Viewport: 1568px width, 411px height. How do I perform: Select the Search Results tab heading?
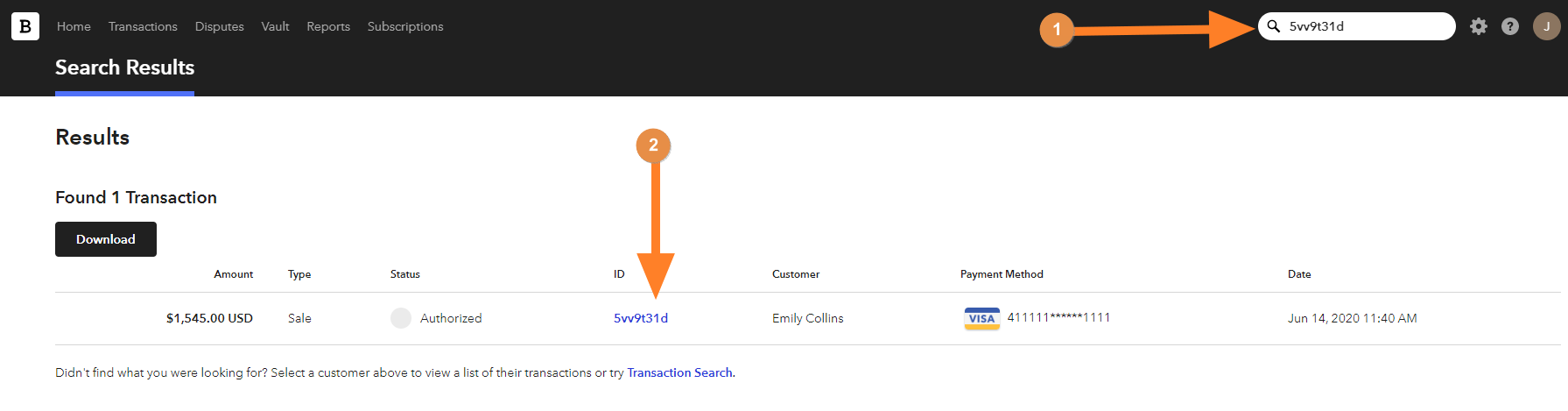(x=124, y=67)
